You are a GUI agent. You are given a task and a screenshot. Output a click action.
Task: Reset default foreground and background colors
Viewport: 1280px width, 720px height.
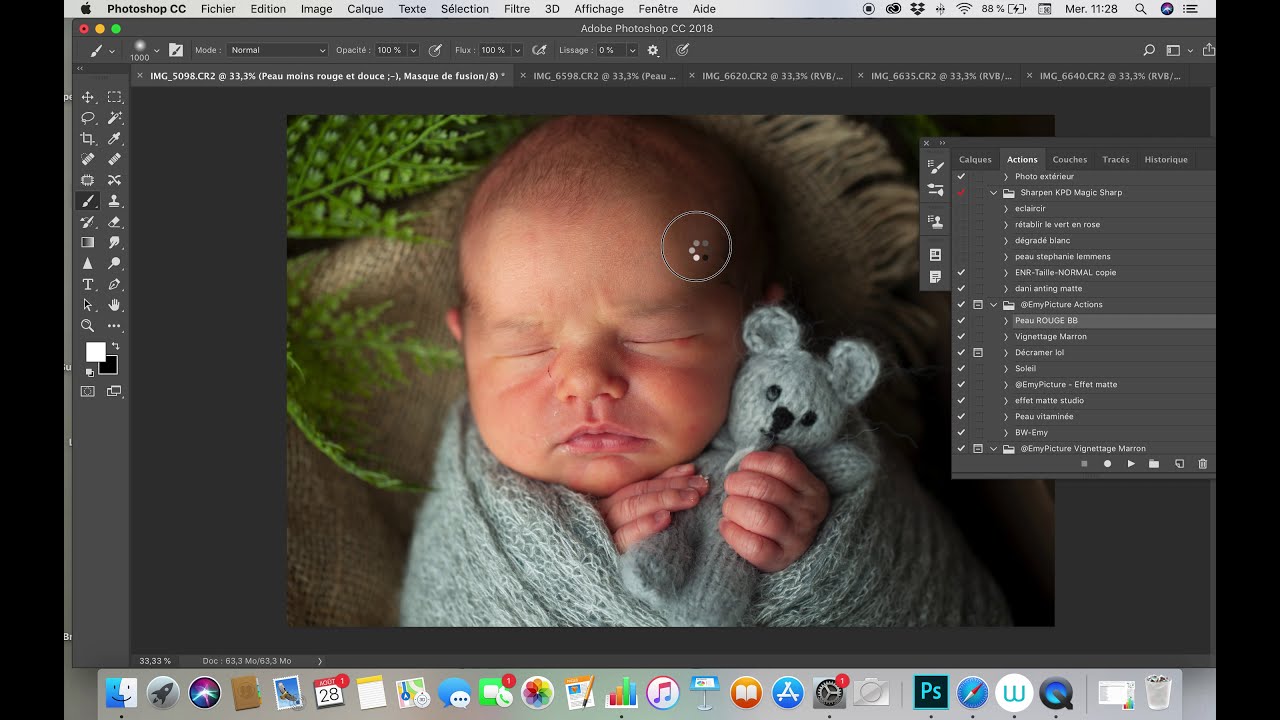89,372
